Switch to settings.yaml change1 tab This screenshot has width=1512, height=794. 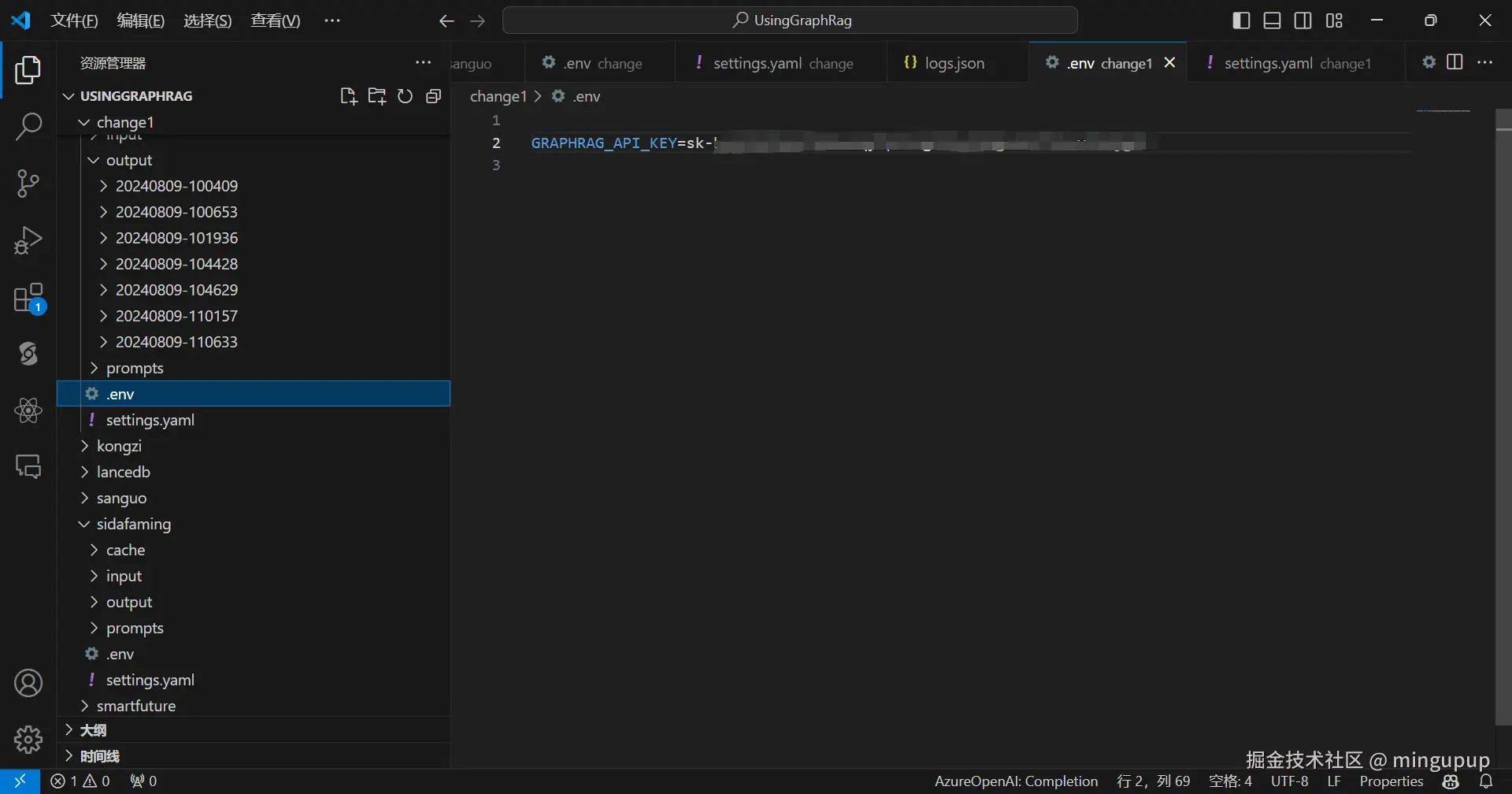pos(1296,63)
